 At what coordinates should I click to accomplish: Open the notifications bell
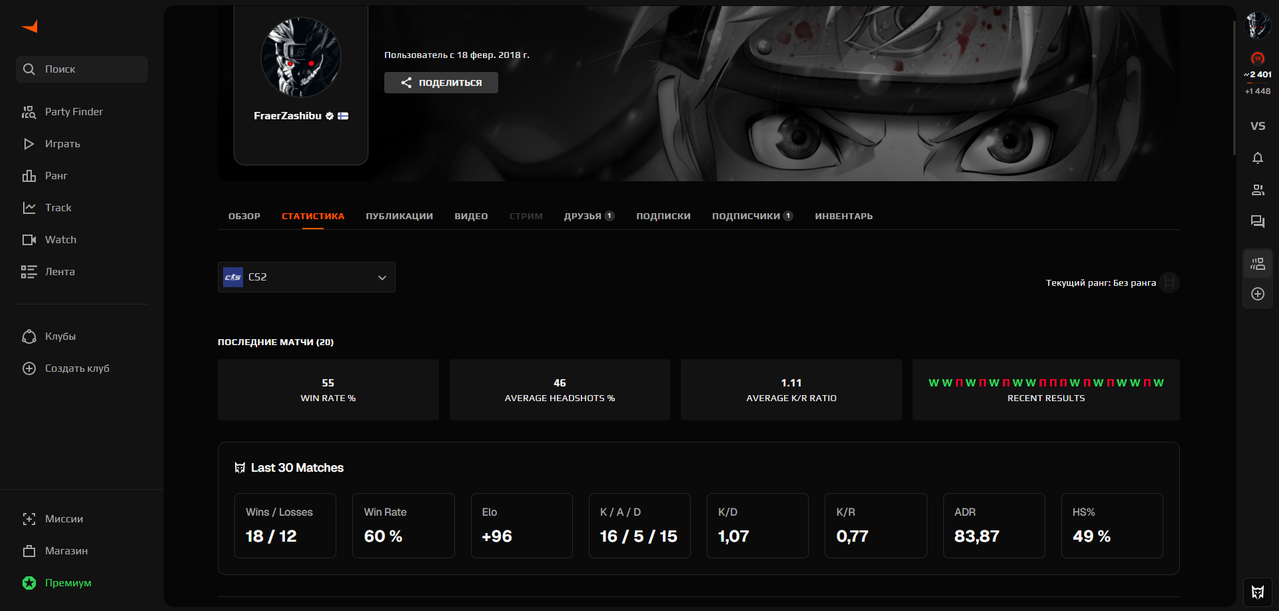(1258, 158)
